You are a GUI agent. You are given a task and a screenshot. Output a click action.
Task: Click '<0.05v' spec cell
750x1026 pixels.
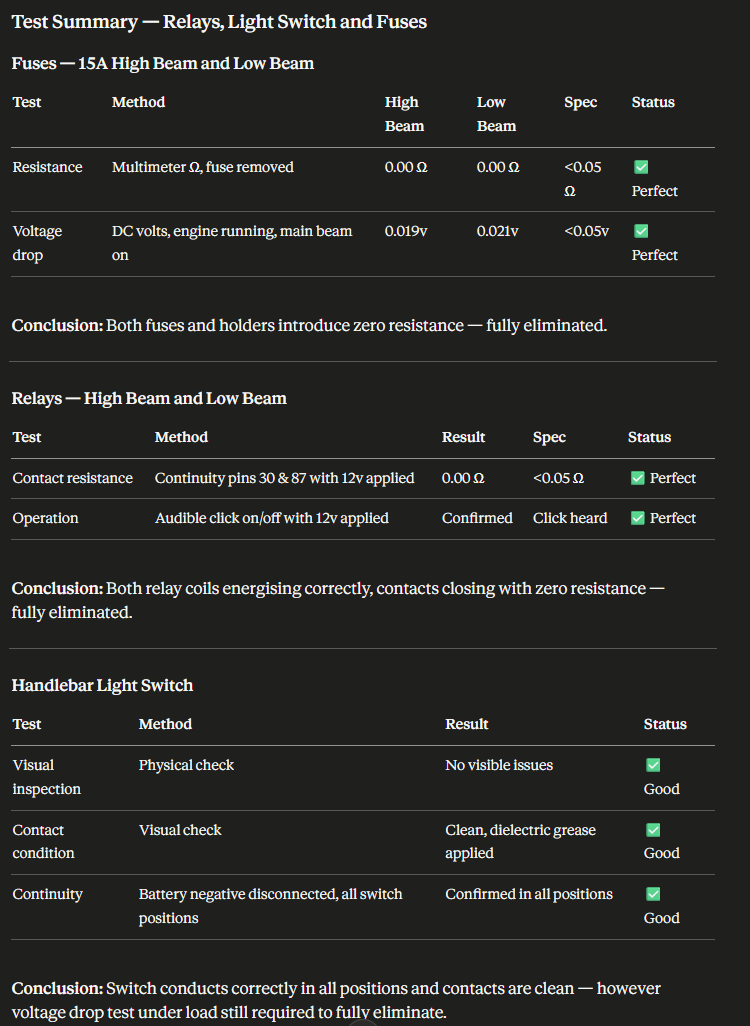586,231
